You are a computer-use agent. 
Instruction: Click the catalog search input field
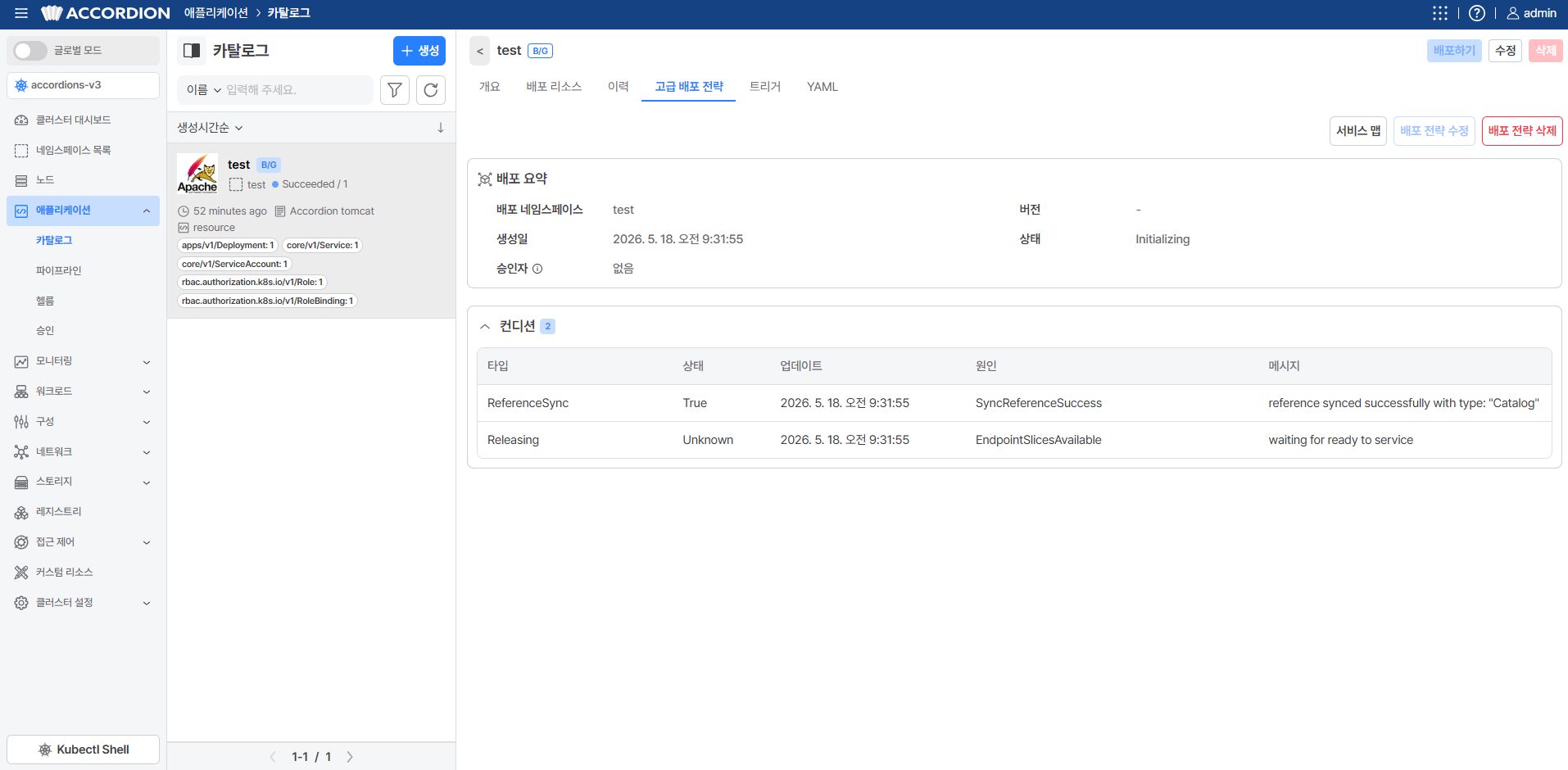(x=297, y=90)
